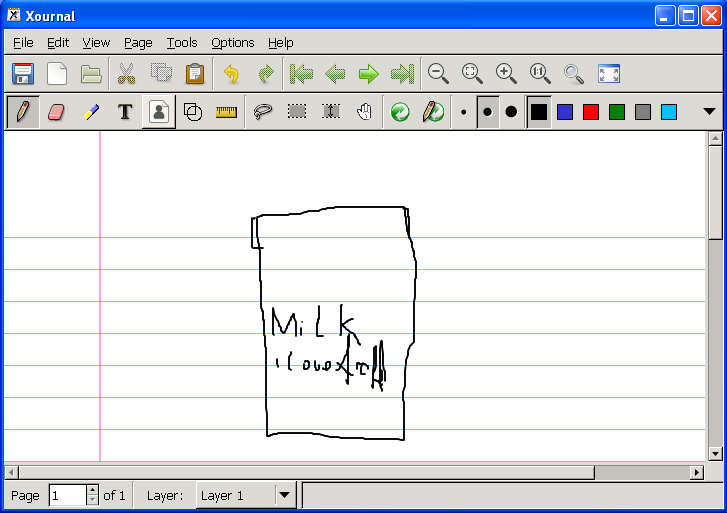Open a file with the folder icon

tap(91, 74)
